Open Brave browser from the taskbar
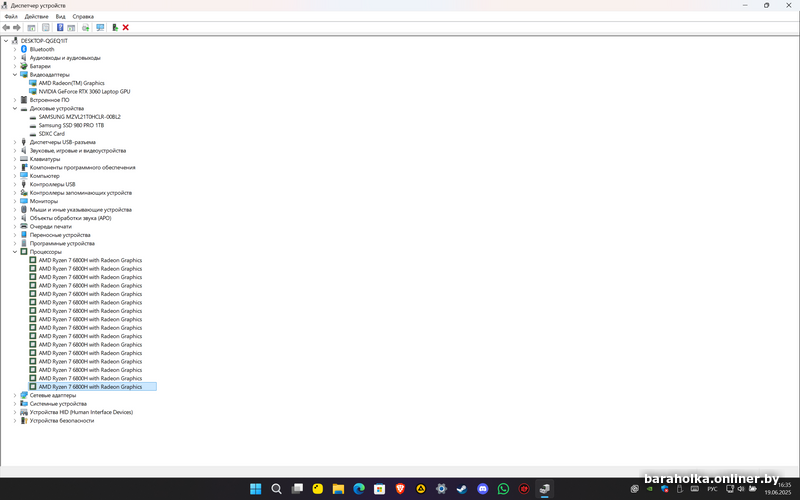 click(400, 489)
